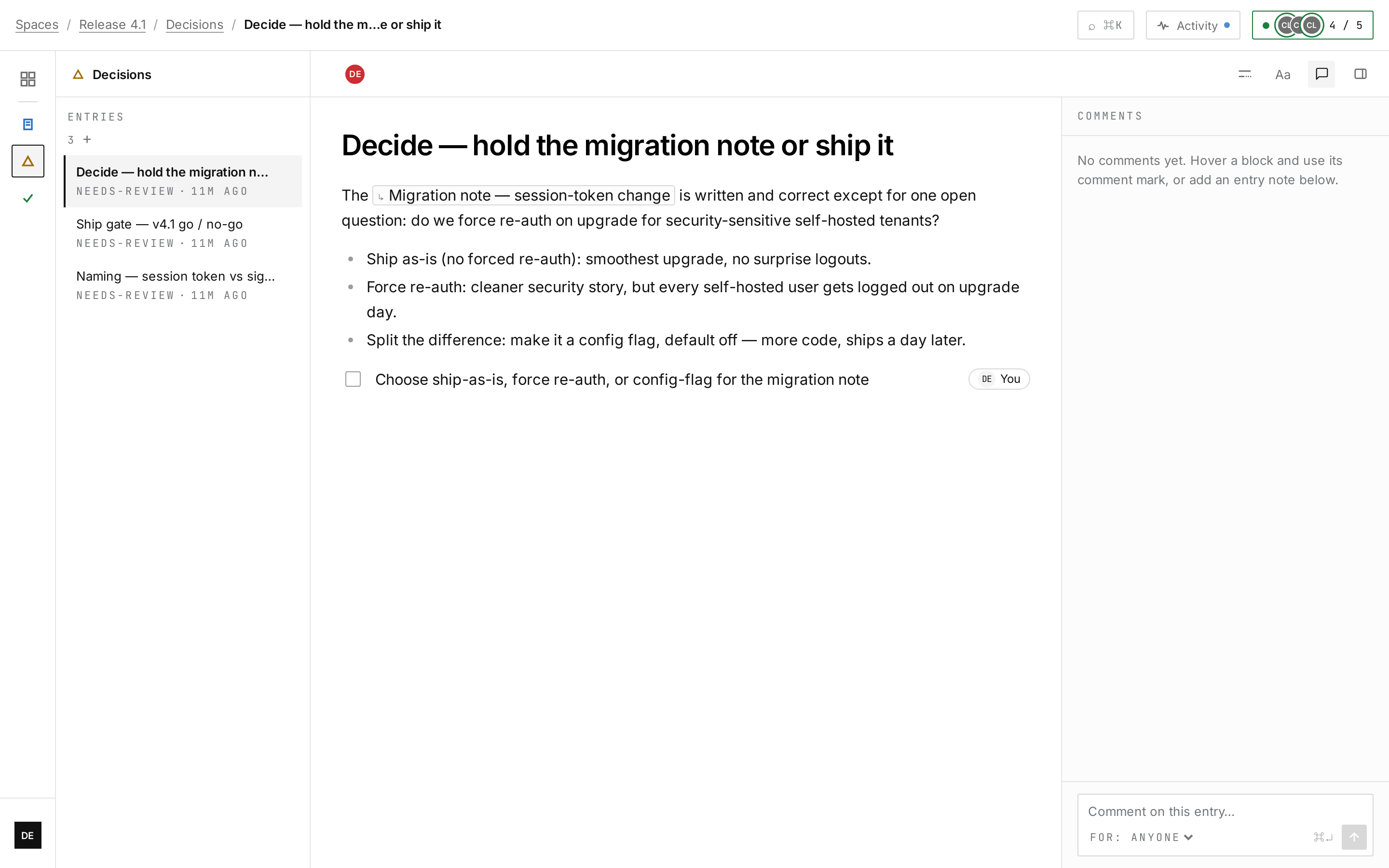The width and height of the screenshot is (1389, 868).
Task: Go to Spaces breadcrumb
Action: click(x=37, y=25)
